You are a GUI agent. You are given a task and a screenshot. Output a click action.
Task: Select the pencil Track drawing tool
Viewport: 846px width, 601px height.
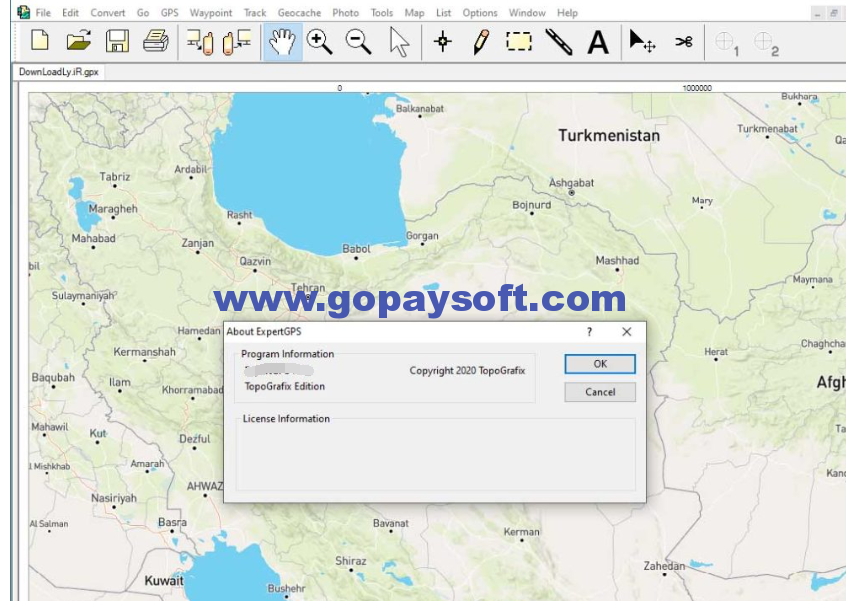pyautogui.click(x=481, y=42)
